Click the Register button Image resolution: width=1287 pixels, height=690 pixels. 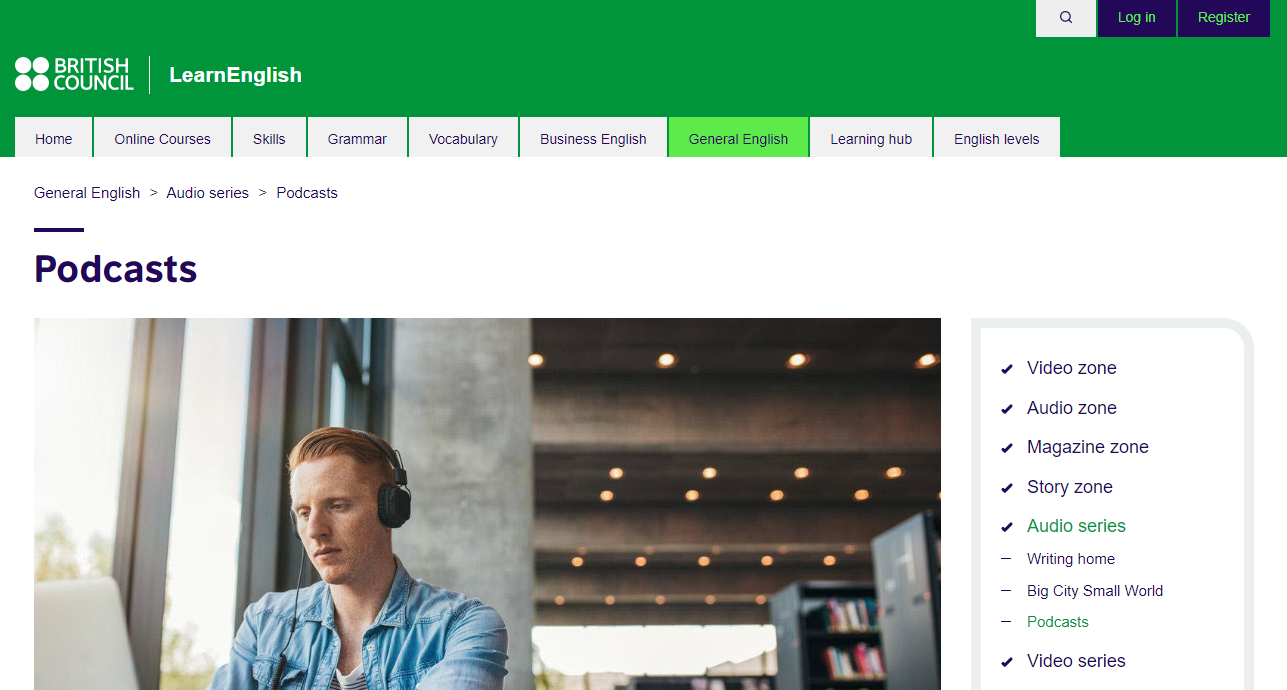pyautogui.click(x=1224, y=18)
